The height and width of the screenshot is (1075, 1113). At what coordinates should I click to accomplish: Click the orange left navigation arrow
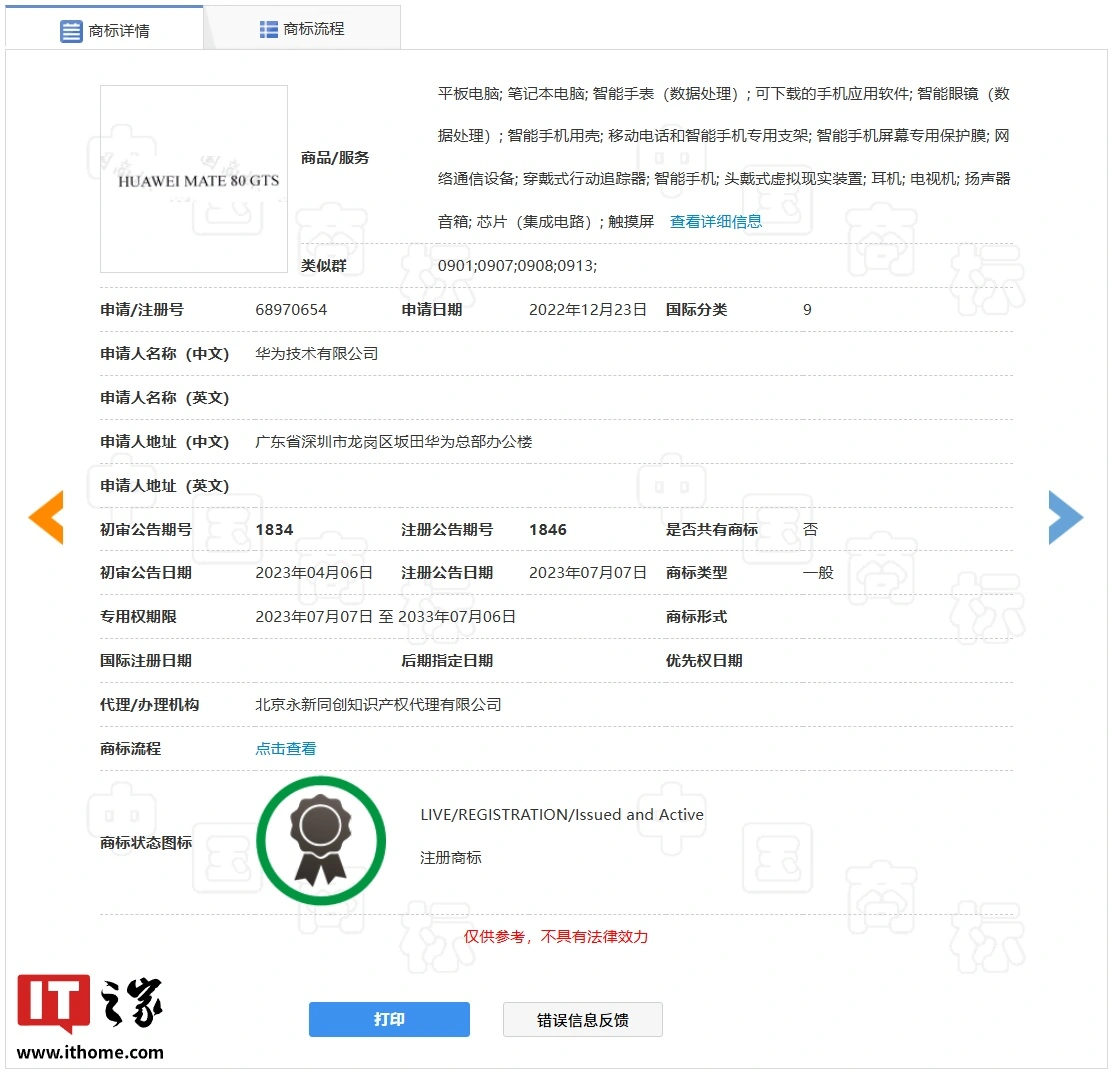tap(46, 518)
